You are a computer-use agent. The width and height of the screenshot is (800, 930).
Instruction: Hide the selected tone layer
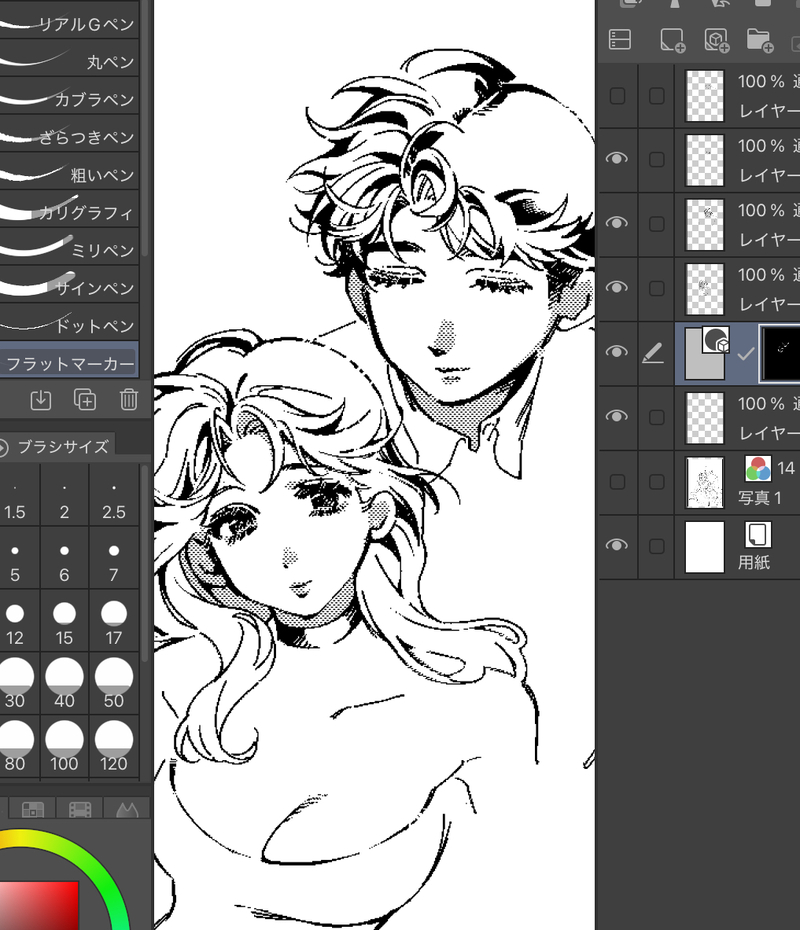pyautogui.click(x=617, y=352)
